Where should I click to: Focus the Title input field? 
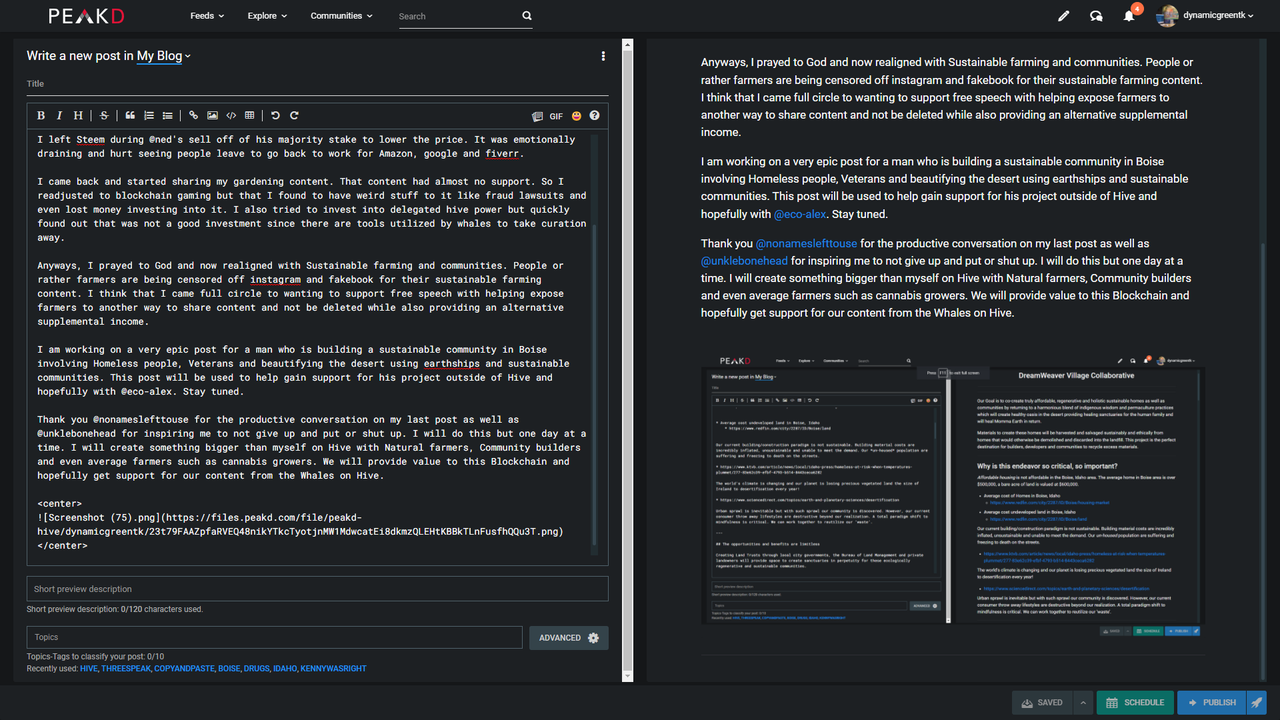[x=317, y=84]
